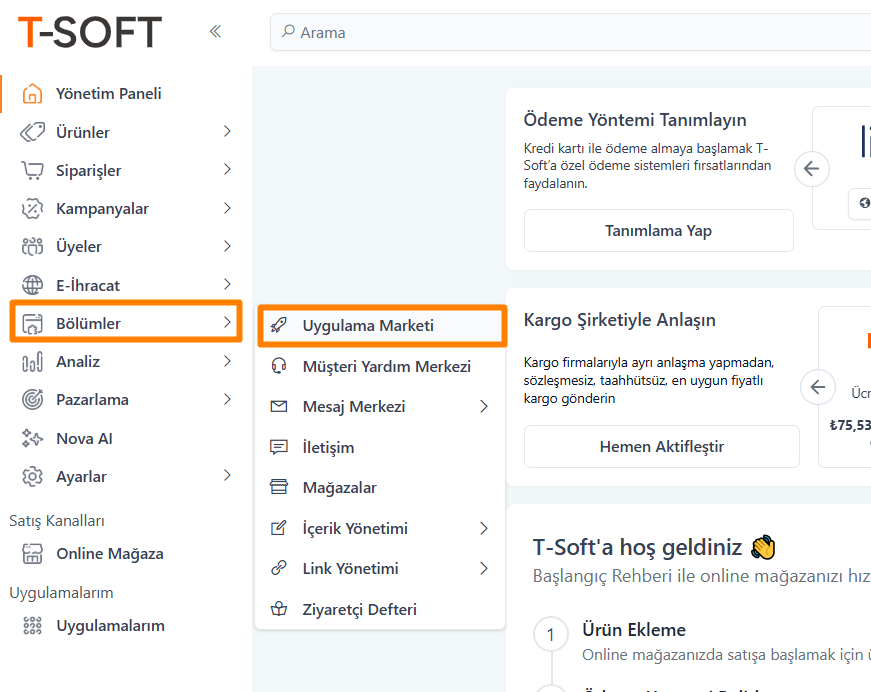Open the Siparişler section via its cart icon
Viewport: 871px width, 692px height.
pos(32,170)
